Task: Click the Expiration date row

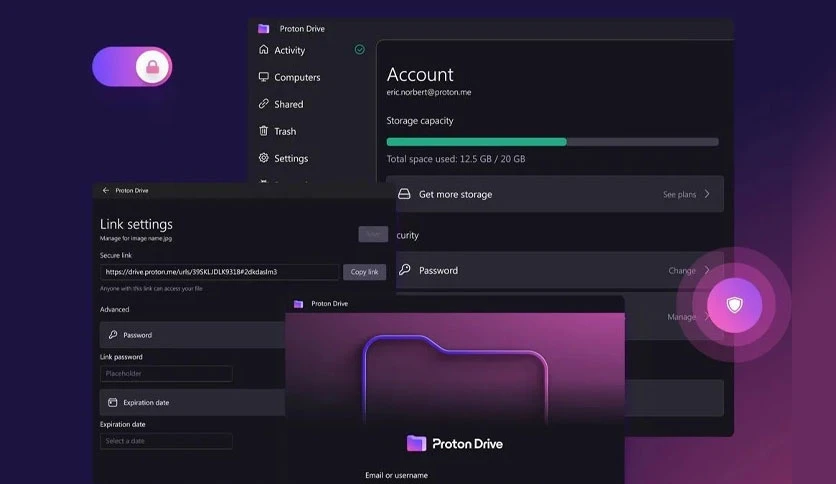Action: click(192, 402)
